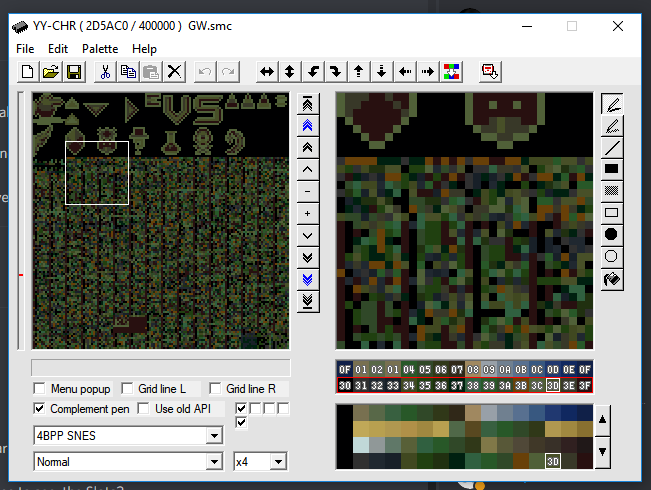651x490 pixels.
Task: Paste from clipboard icon
Action: 151,72
